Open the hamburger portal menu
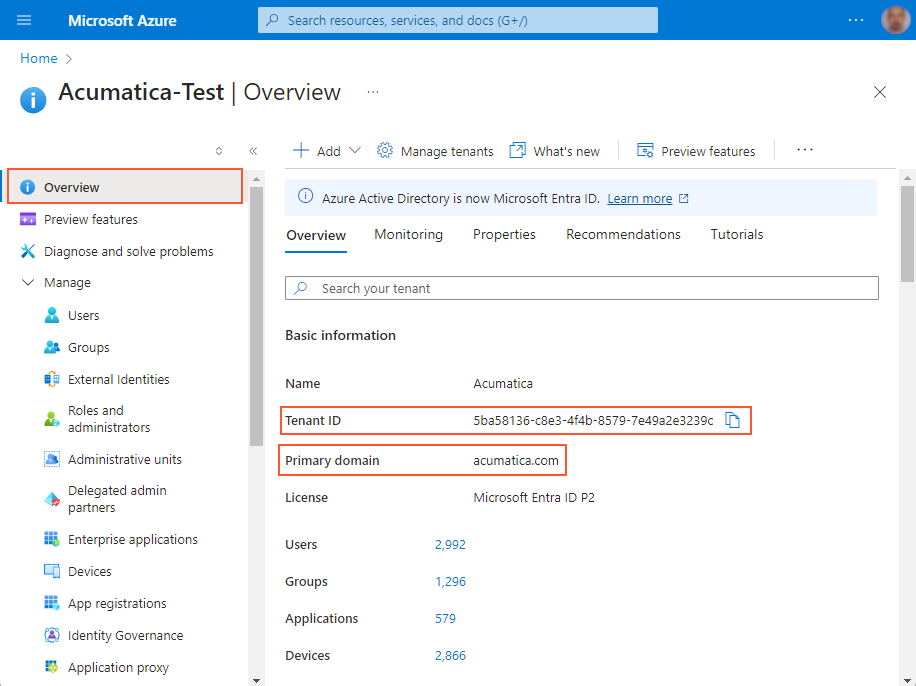The width and height of the screenshot is (916, 686). (24, 20)
